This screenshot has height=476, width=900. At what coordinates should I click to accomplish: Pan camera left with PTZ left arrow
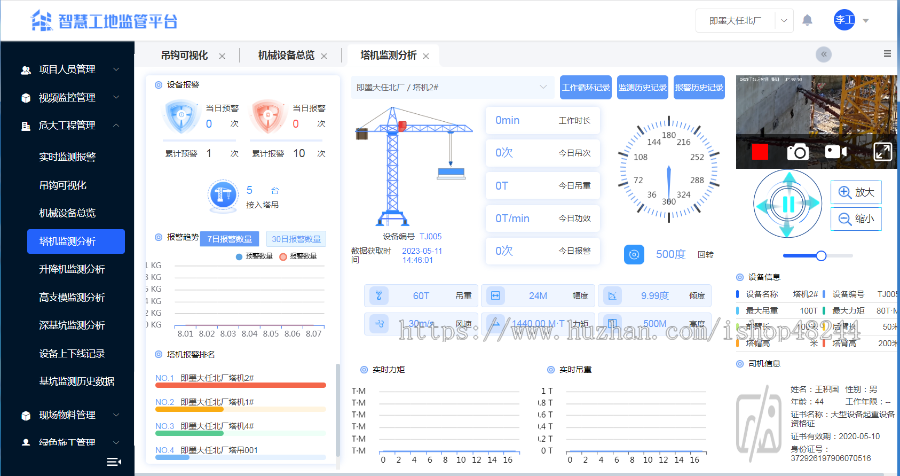[x=763, y=205]
